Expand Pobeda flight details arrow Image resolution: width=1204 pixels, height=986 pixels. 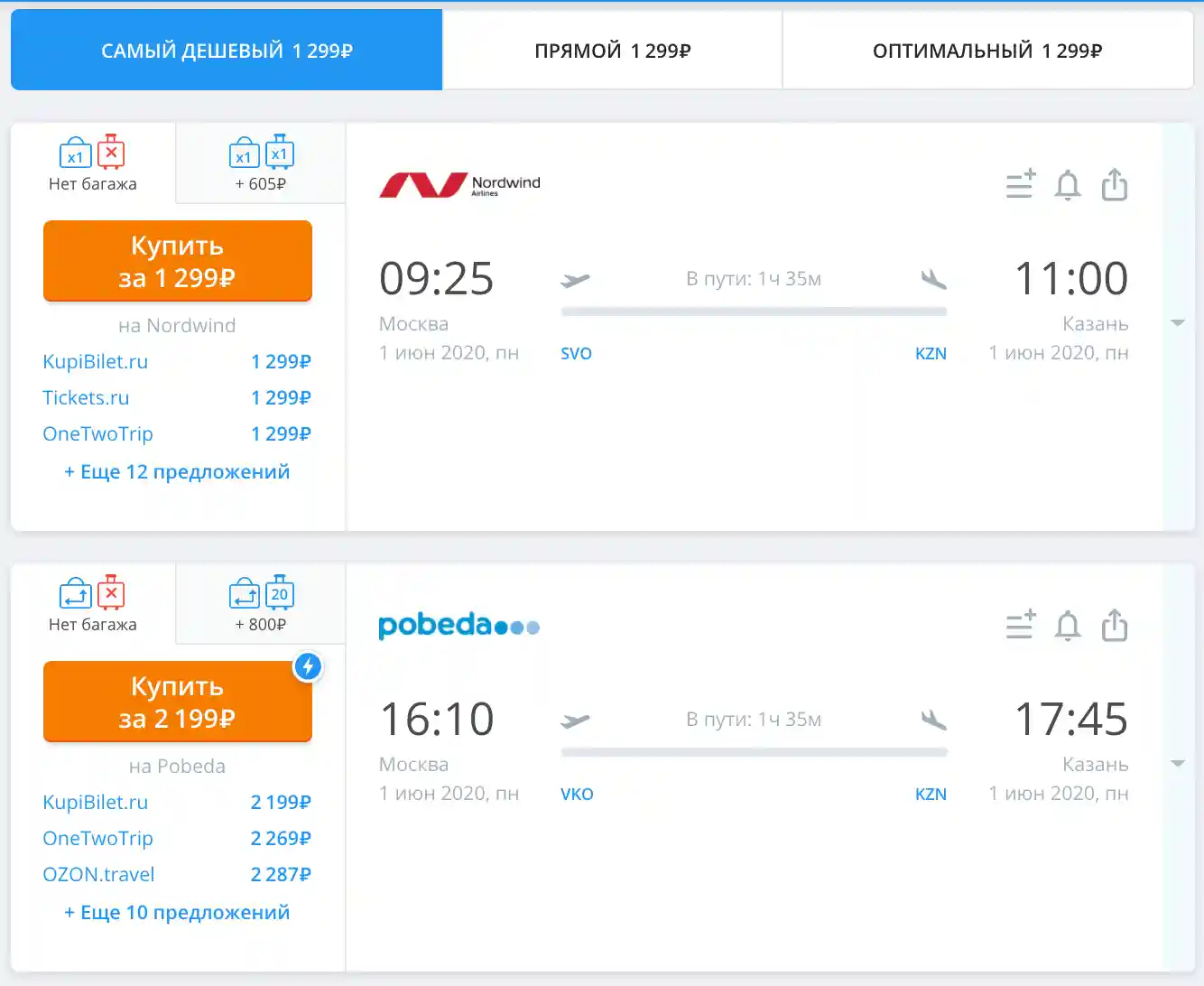(1178, 764)
